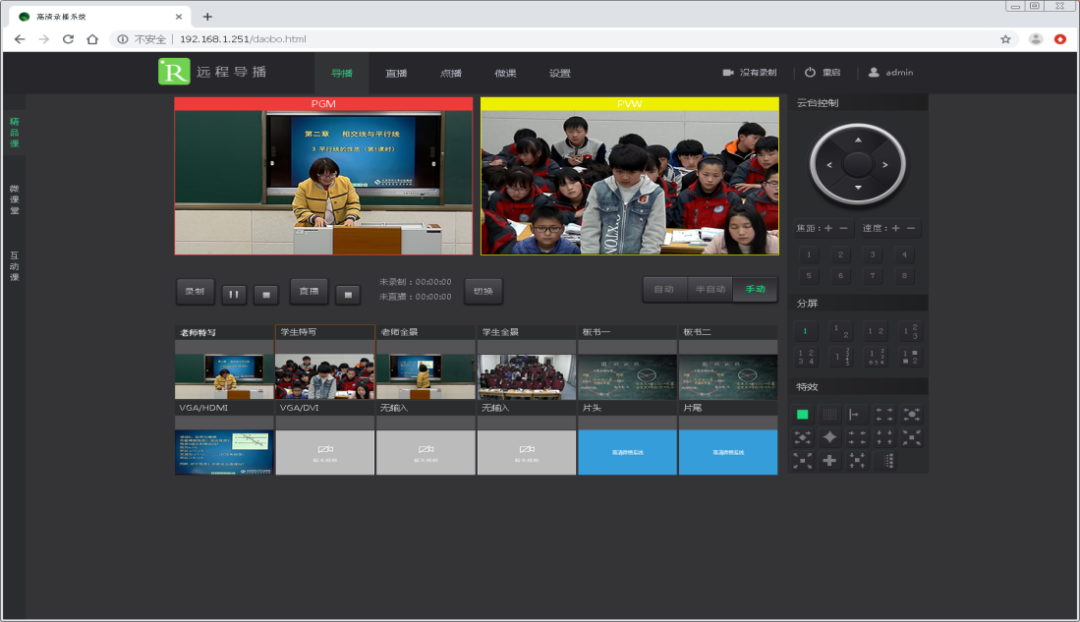Stop the live broadcast with the square button
This screenshot has width=1080, height=622.
347,293
